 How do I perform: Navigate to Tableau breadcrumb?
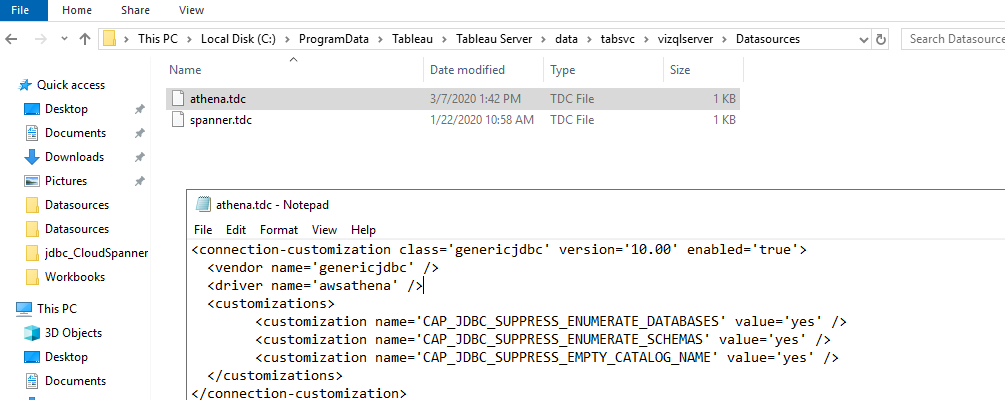coord(412,39)
